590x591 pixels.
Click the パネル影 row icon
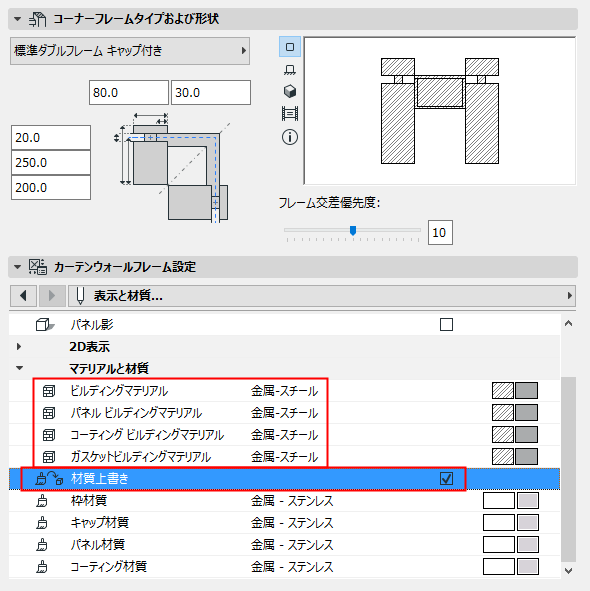point(45,325)
